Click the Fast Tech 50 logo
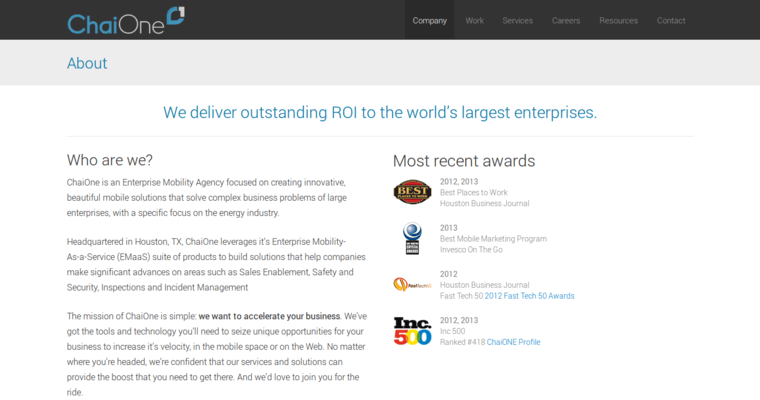 point(412,284)
